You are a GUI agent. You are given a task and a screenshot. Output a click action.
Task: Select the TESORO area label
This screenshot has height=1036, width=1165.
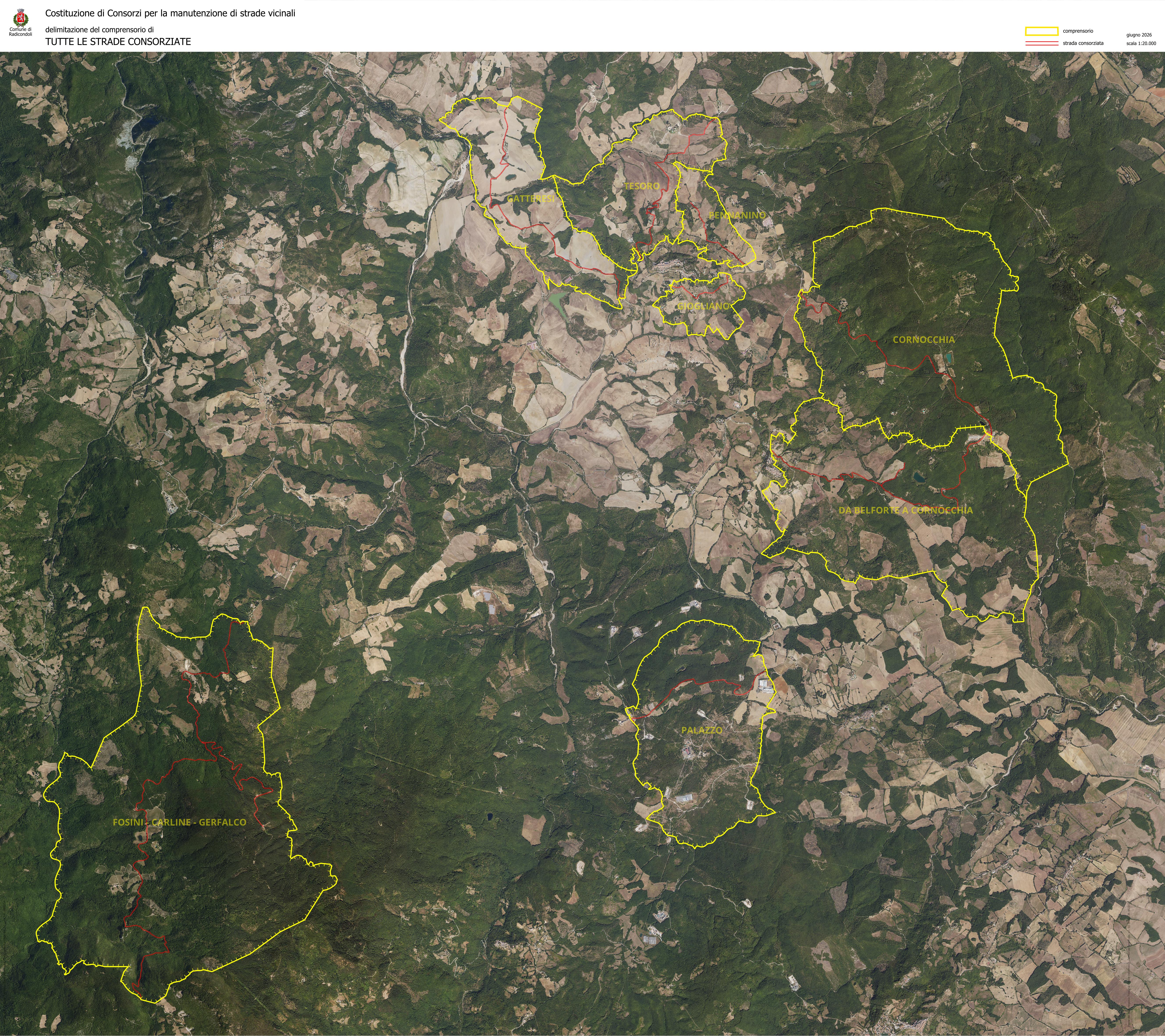(x=641, y=186)
